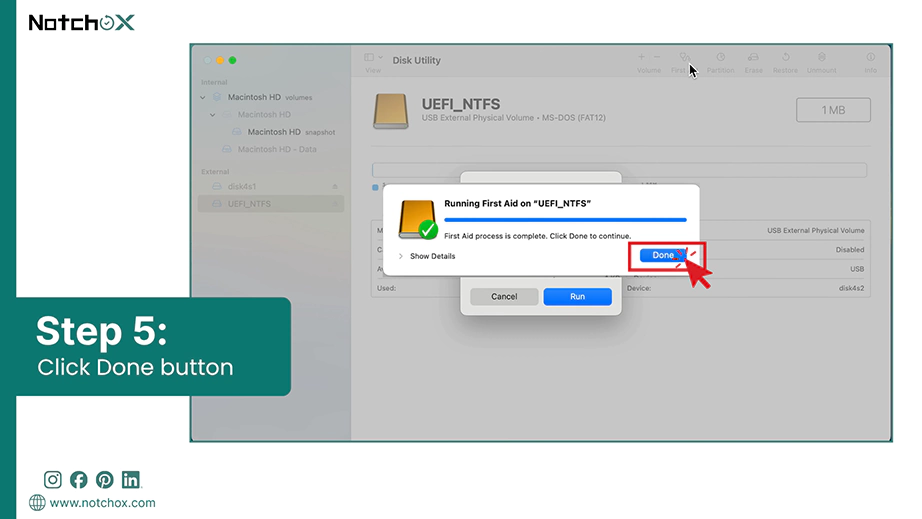Open www.notchox.com link
The height and width of the screenshot is (519, 922).
tap(102, 503)
